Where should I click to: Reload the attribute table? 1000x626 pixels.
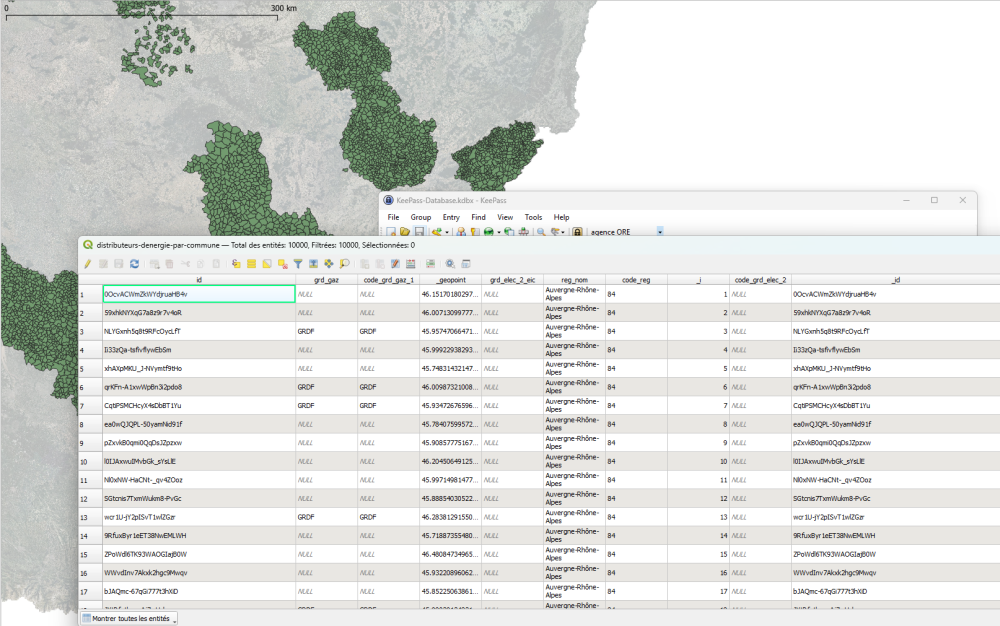(134, 264)
